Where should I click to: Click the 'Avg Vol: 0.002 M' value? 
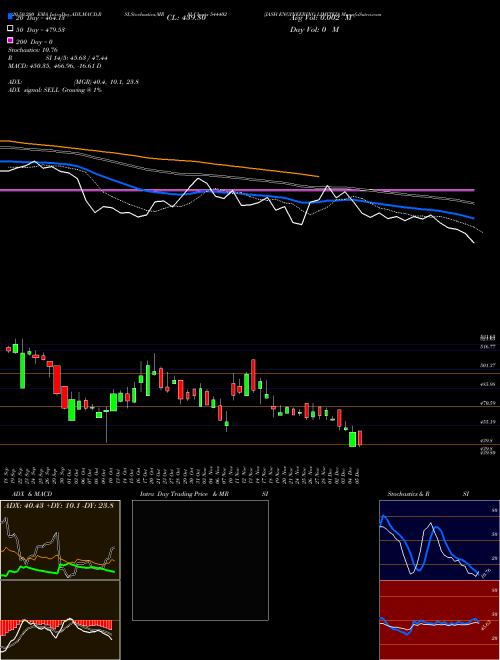click(x=320, y=18)
